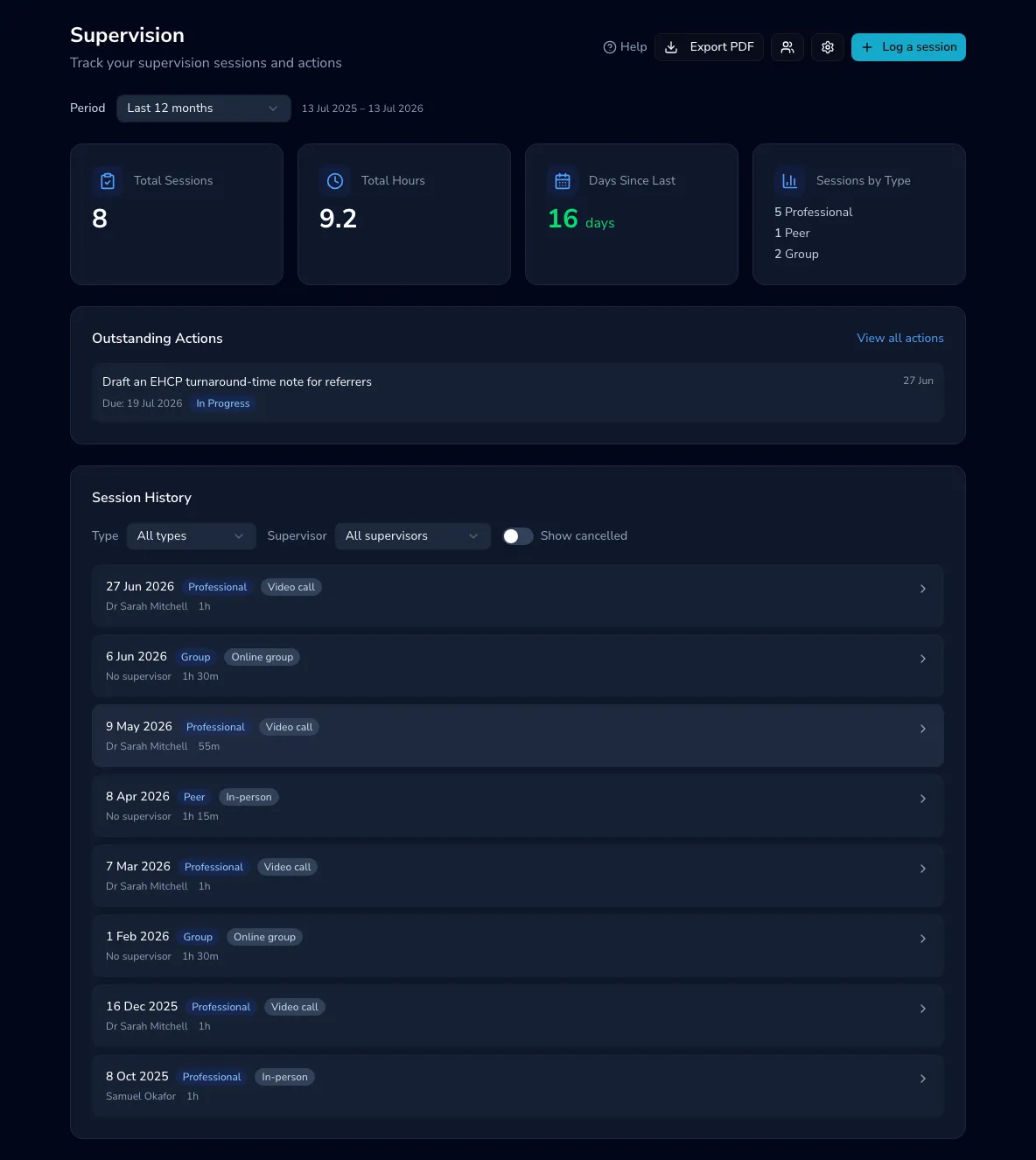This screenshot has width=1036, height=1160.
Task: Select the 7 Mar 2026 date text
Action: (138, 867)
